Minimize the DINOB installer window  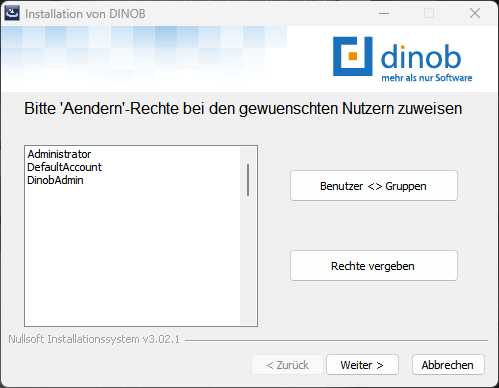tap(384, 13)
